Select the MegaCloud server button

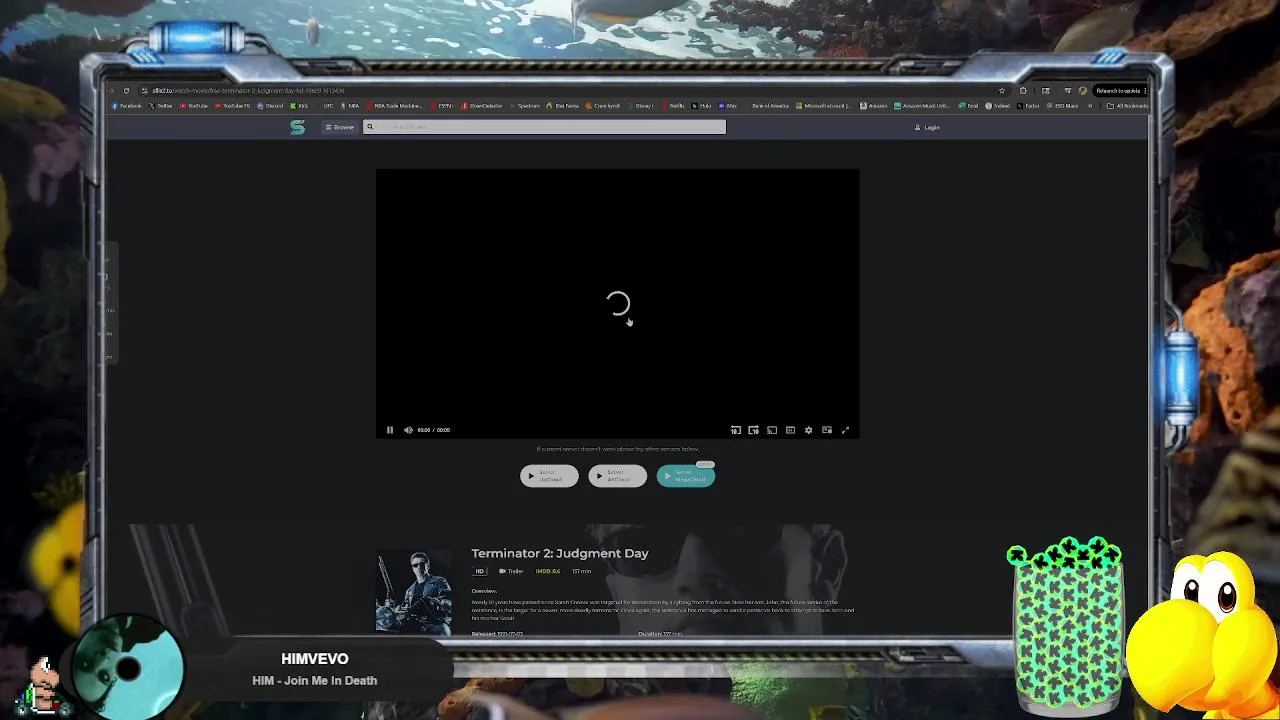(x=686, y=476)
